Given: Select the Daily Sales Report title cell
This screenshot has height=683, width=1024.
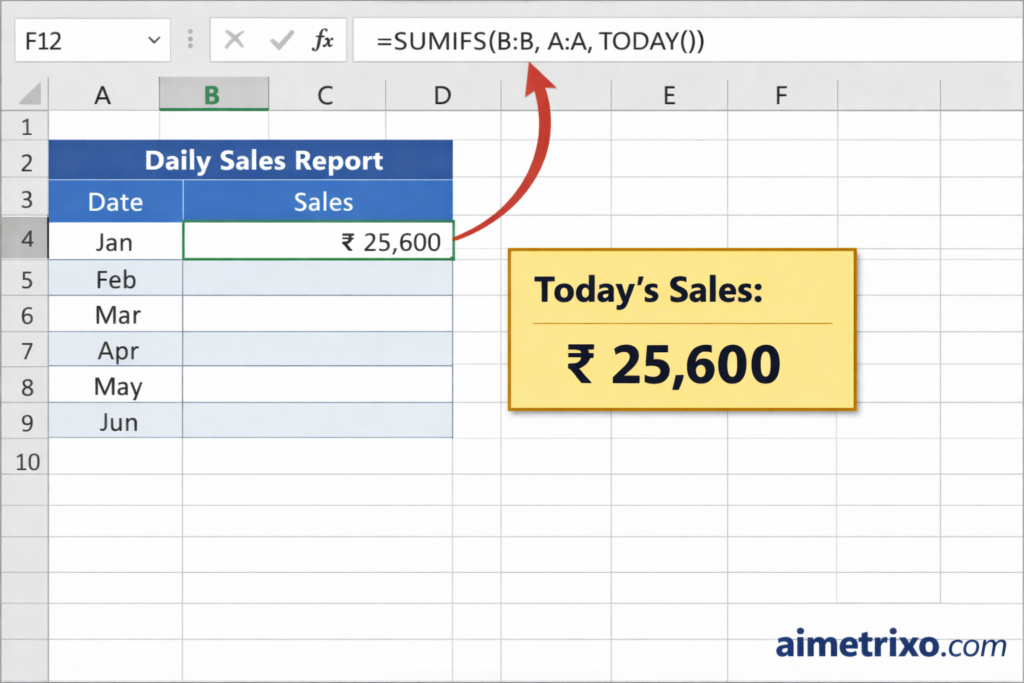Looking at the screenshot, I should tap(265, 160).
